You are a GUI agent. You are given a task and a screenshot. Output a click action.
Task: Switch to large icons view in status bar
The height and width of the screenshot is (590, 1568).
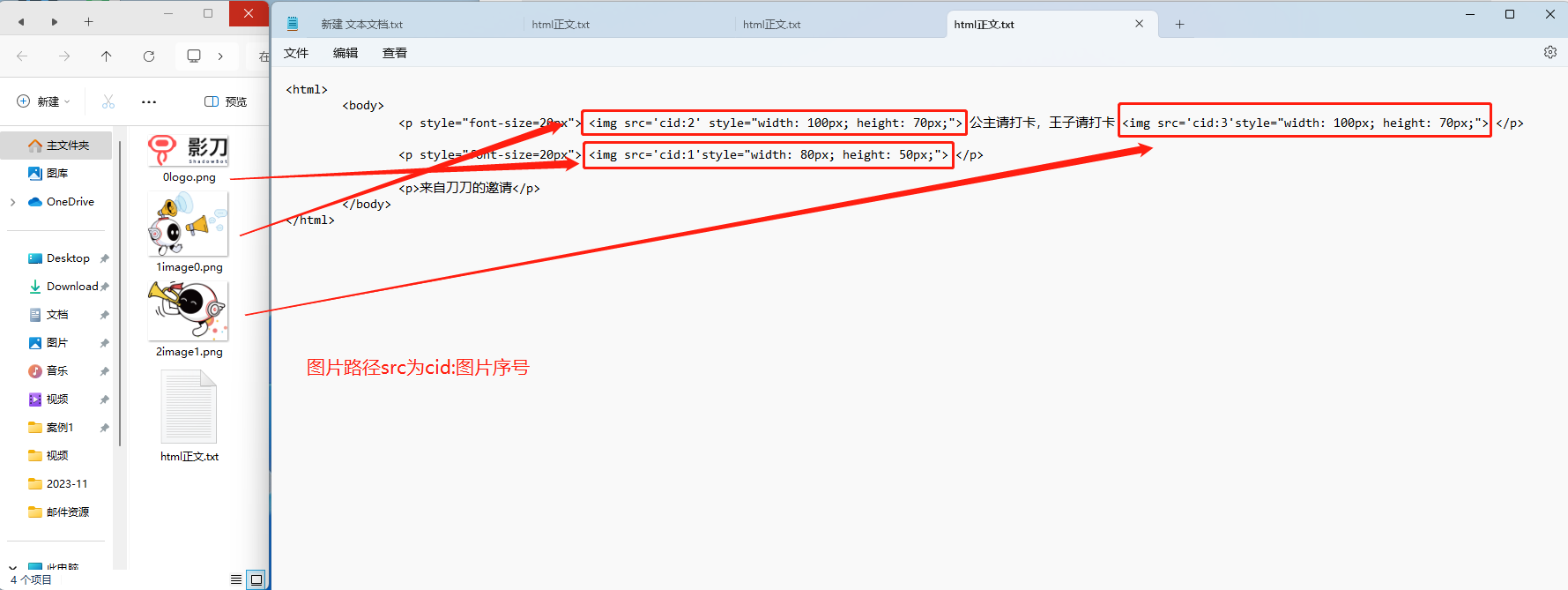(256, 579)
